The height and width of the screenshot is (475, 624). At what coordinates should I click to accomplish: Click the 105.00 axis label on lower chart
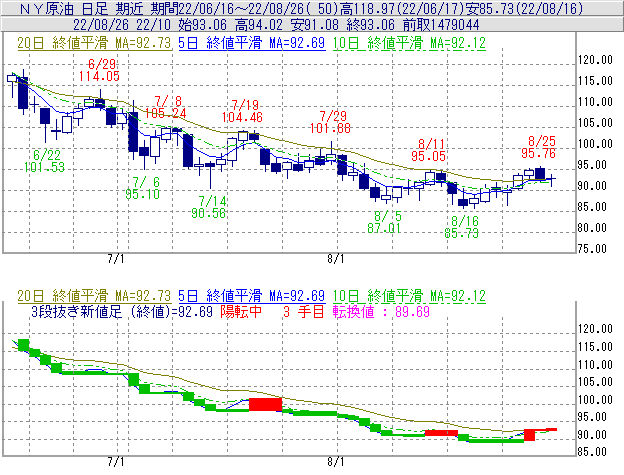tap(595, 382)
